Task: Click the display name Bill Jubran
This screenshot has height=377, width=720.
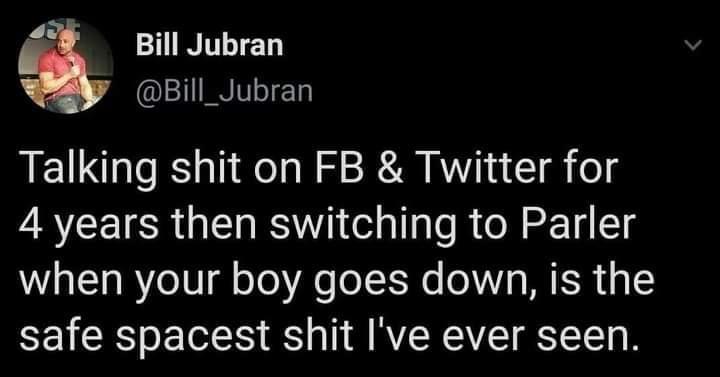Action: coord(209,45)
